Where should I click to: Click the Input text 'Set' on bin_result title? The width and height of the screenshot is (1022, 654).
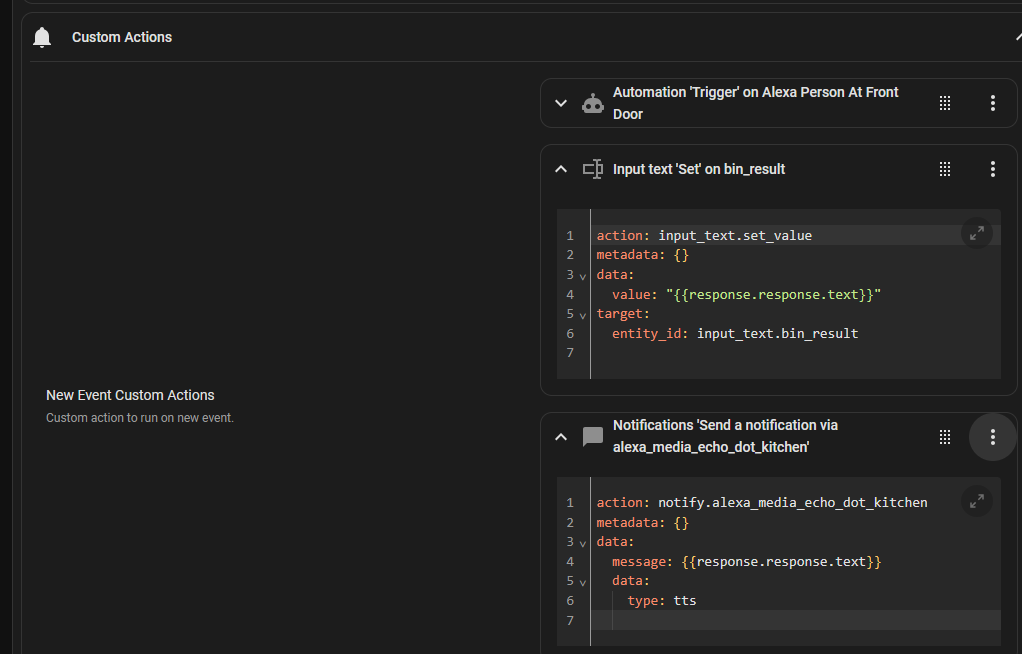(x=699, y=170)
